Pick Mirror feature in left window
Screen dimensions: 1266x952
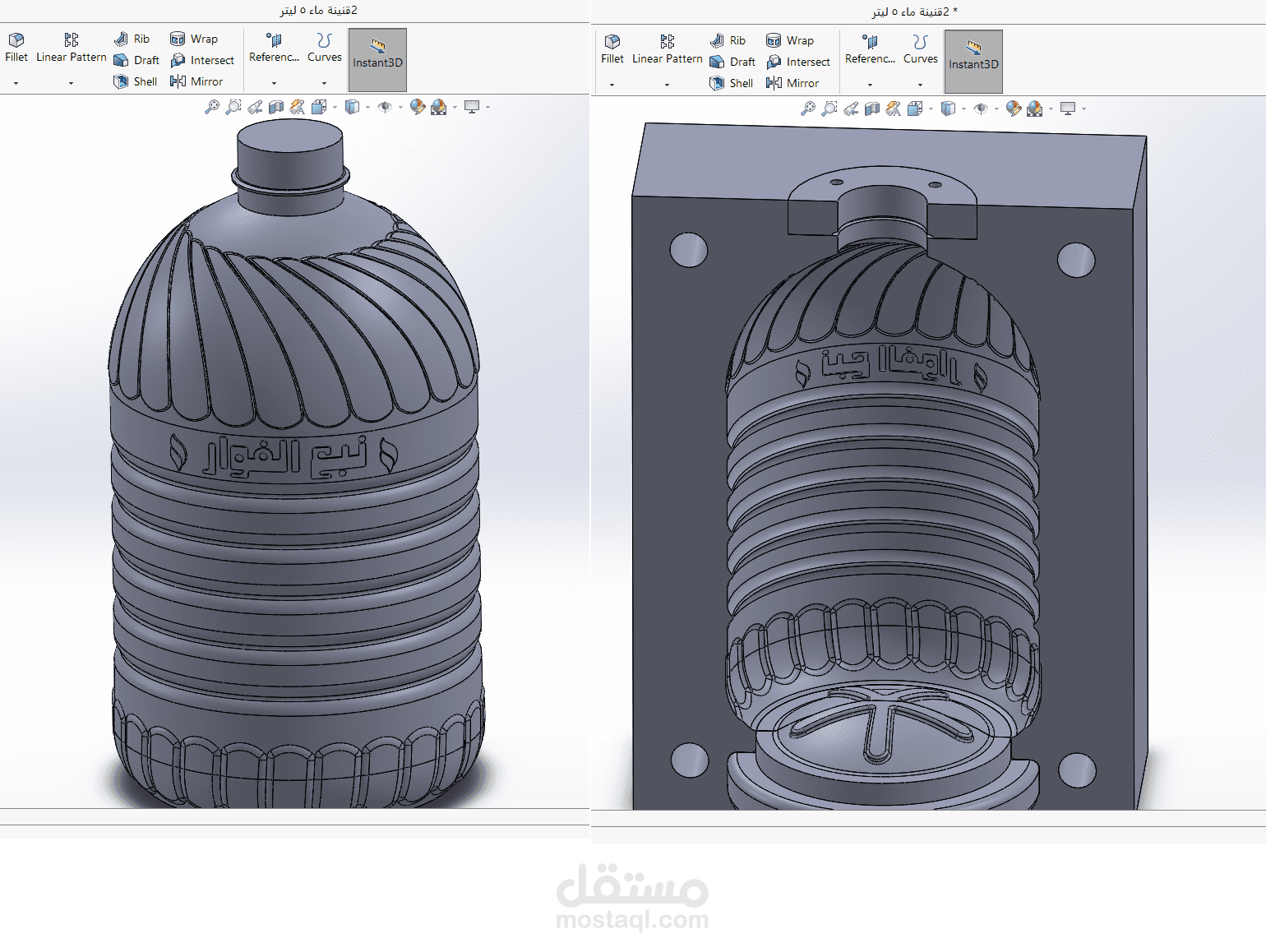tap(196, 81)
